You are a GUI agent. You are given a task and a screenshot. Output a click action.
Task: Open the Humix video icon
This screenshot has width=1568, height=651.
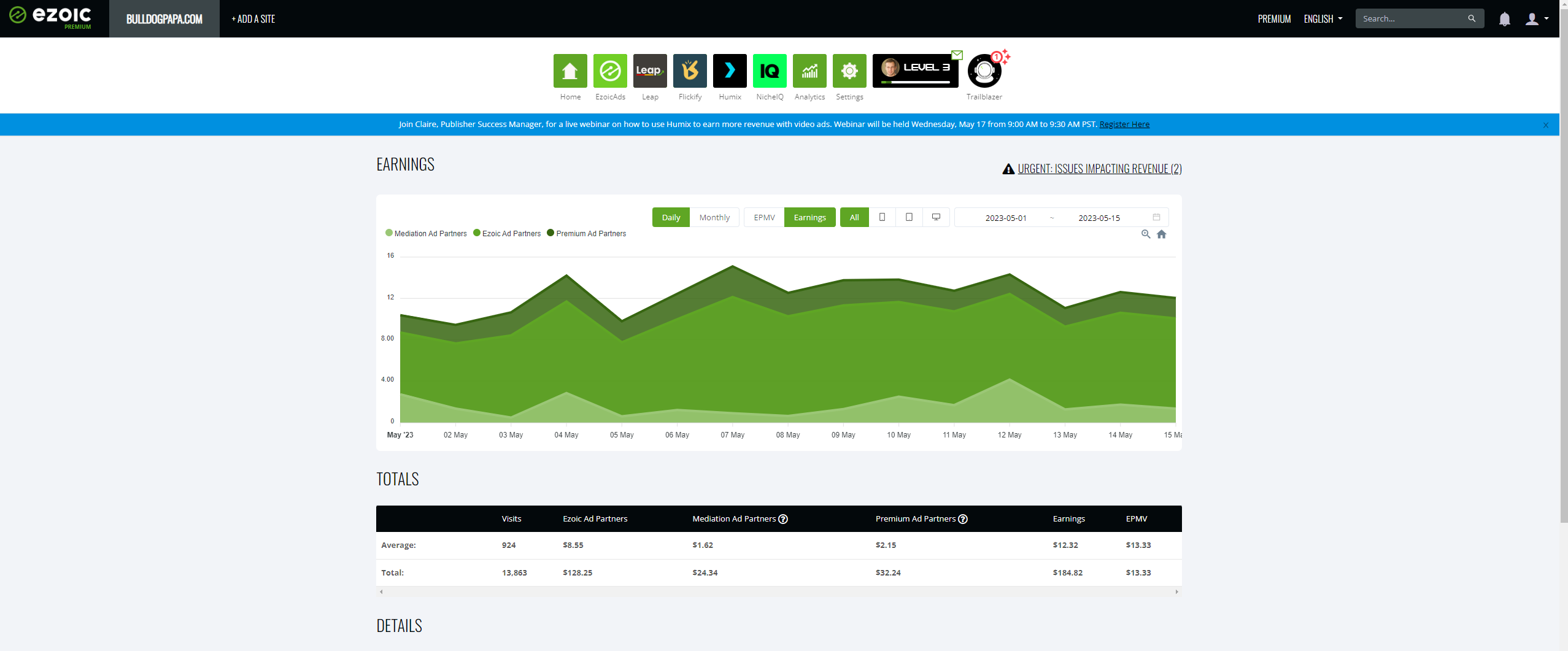pyautogui.click(x=730, y=71)
